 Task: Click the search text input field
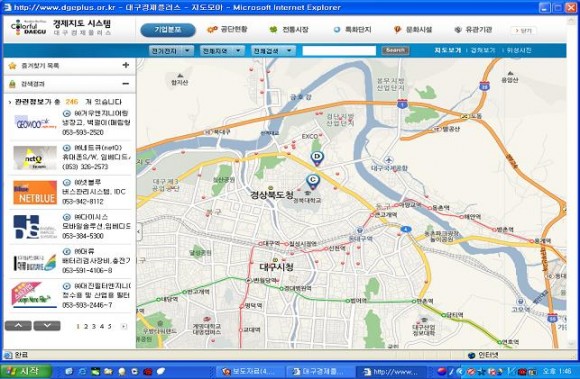(x=339, y=51)
